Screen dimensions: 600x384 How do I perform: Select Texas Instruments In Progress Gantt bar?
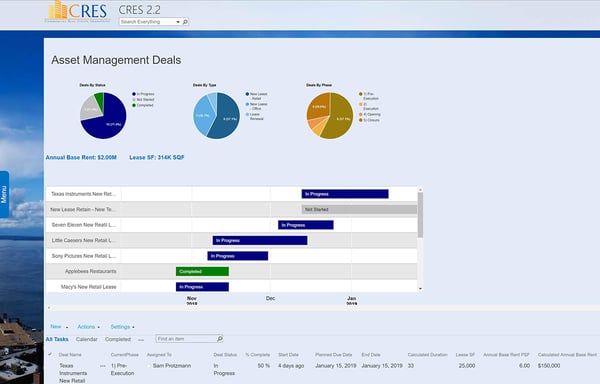click(x=345, y=194)
